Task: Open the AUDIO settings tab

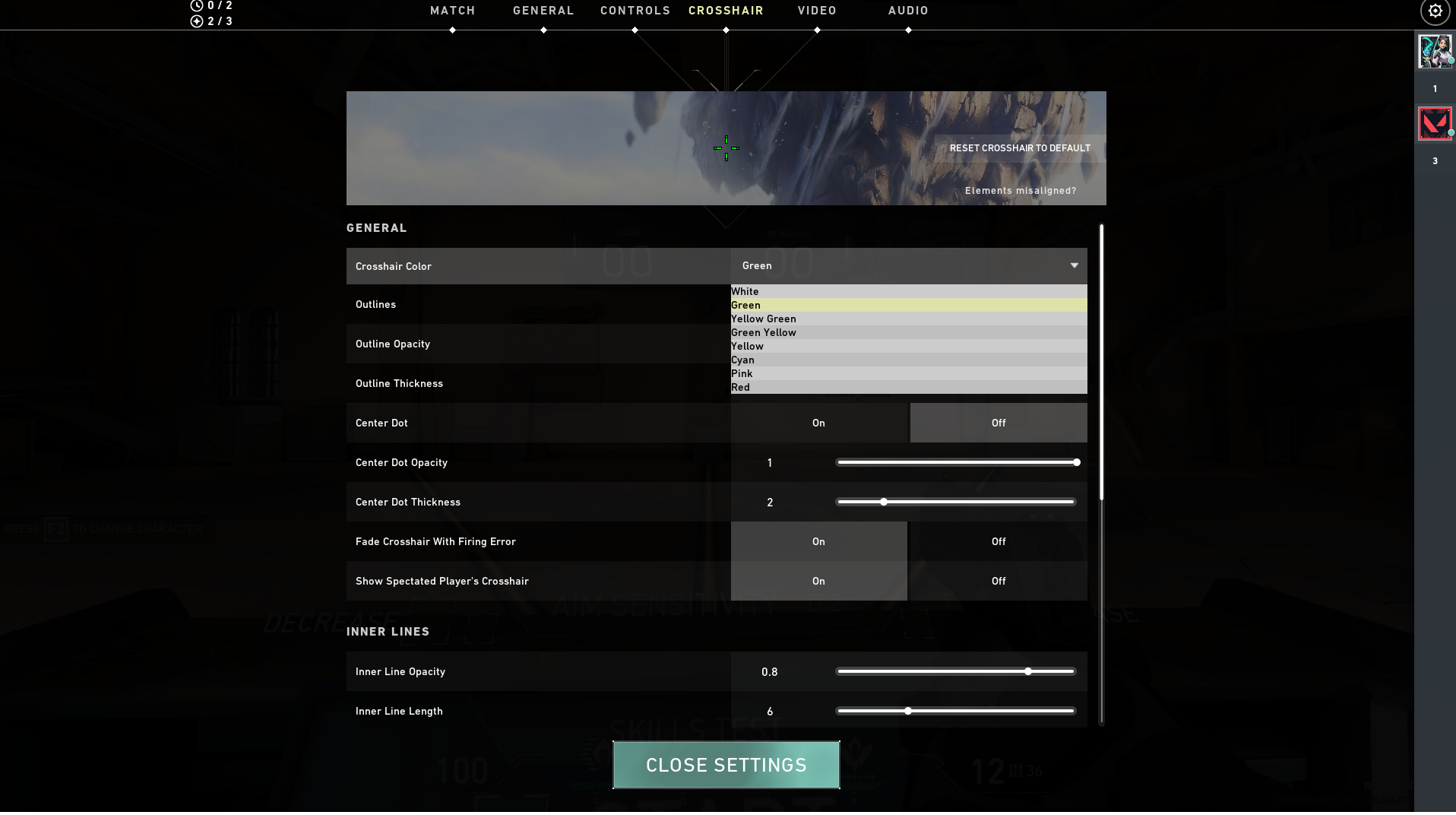Action: (908, 11)
